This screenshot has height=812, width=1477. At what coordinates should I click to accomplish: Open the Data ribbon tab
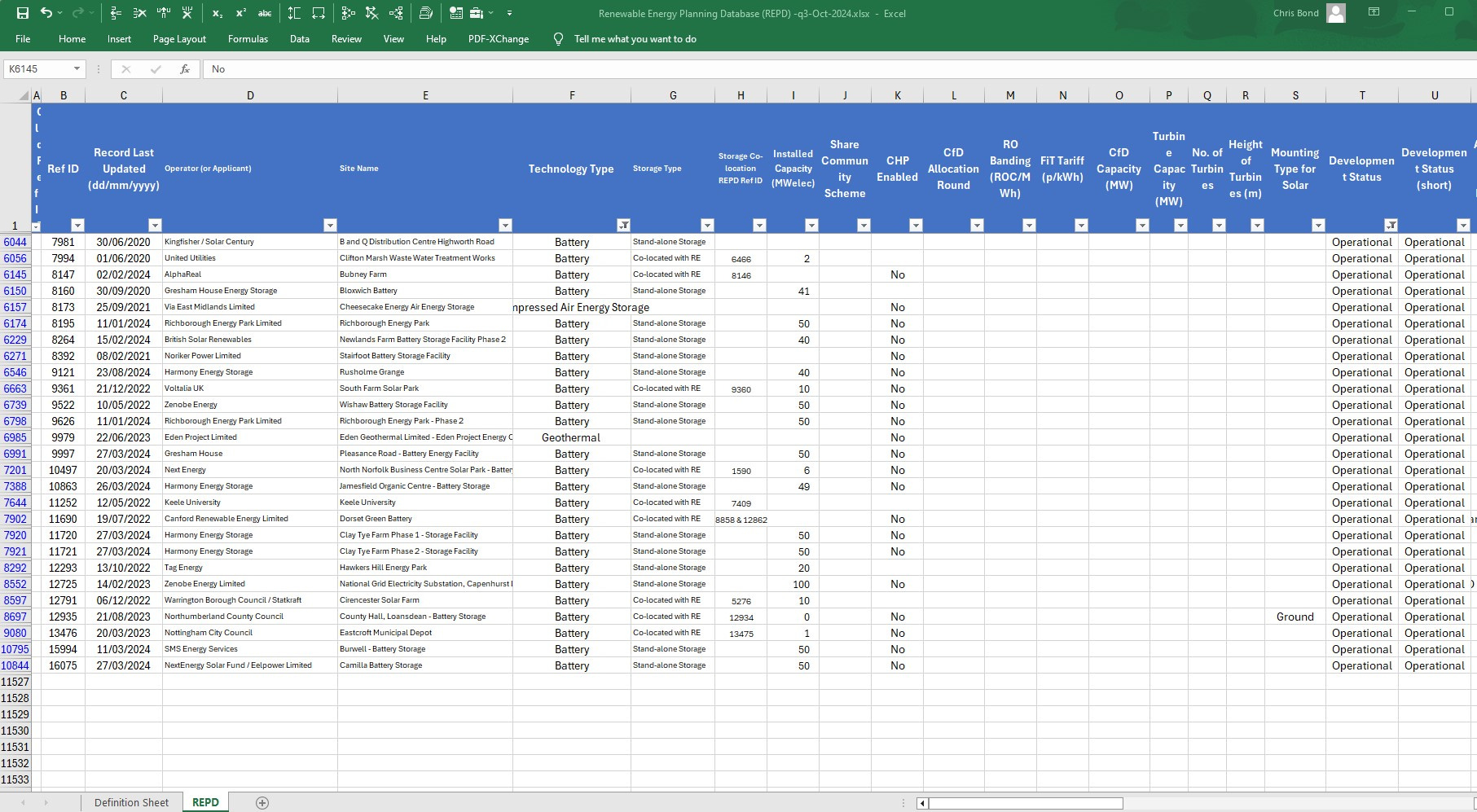pyautogui.click(x=300, y=39)
